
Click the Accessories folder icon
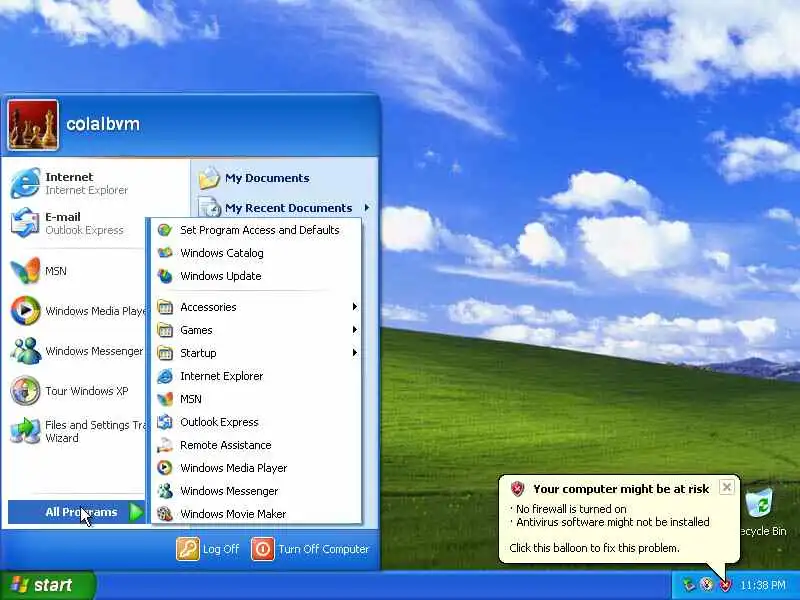tap(164, 307)
